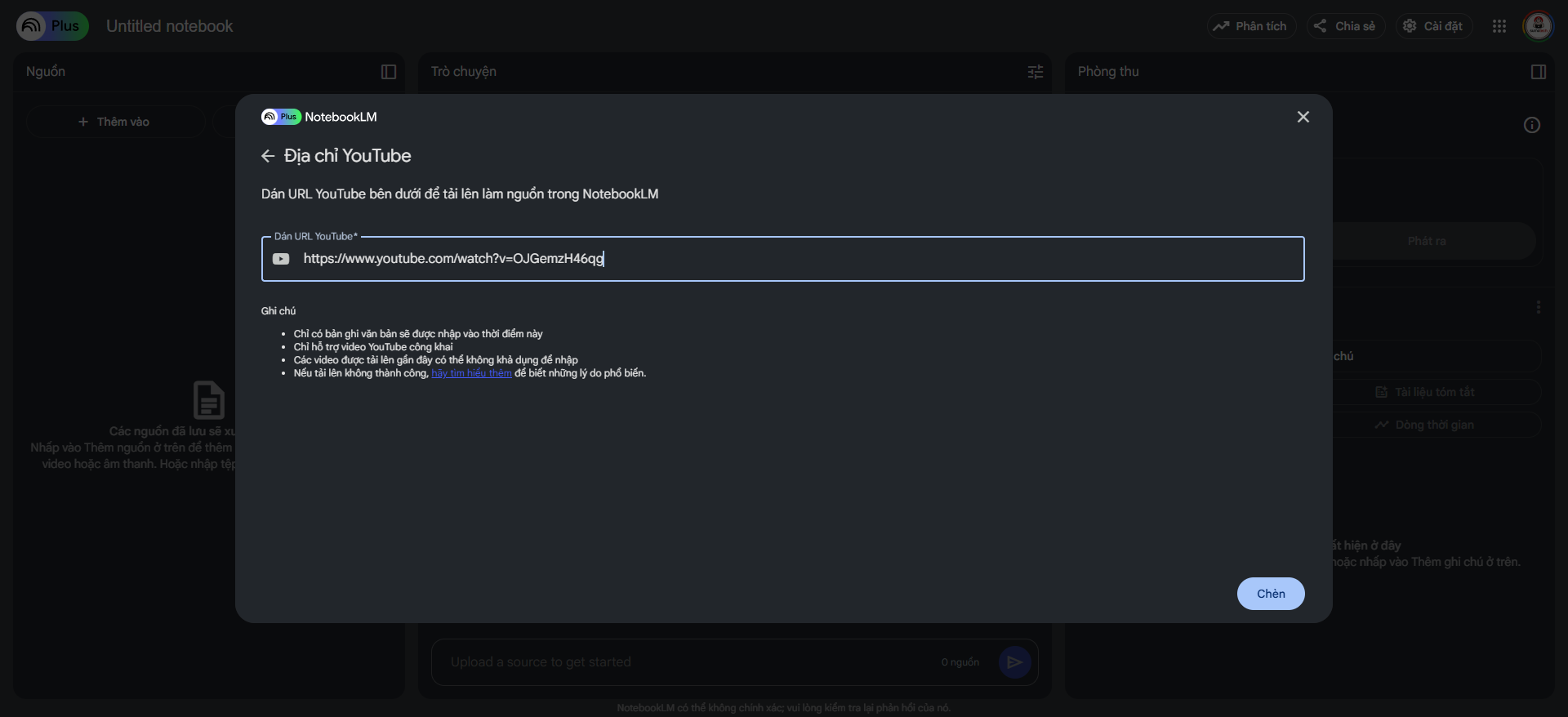Select Dòng thời gian timeline
This screenshot has height=717, width=1568.
[x=1425, y=425]
